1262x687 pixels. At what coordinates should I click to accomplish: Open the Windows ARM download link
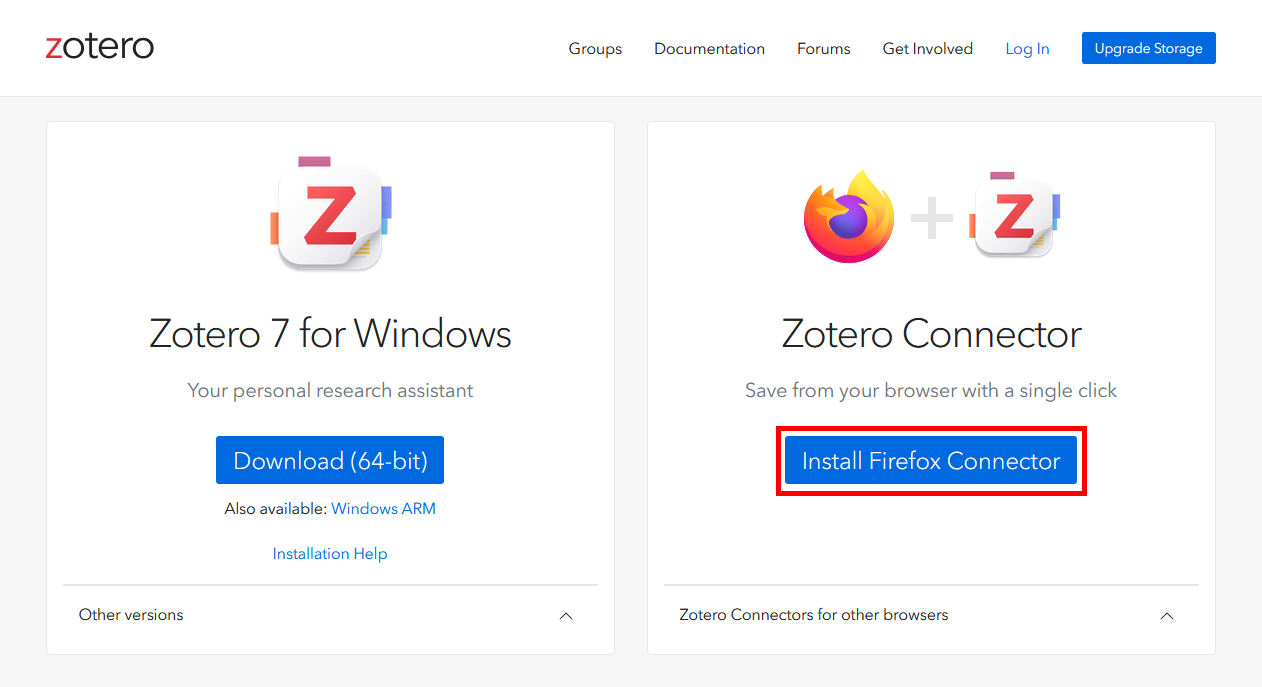[x=383, y=509]
